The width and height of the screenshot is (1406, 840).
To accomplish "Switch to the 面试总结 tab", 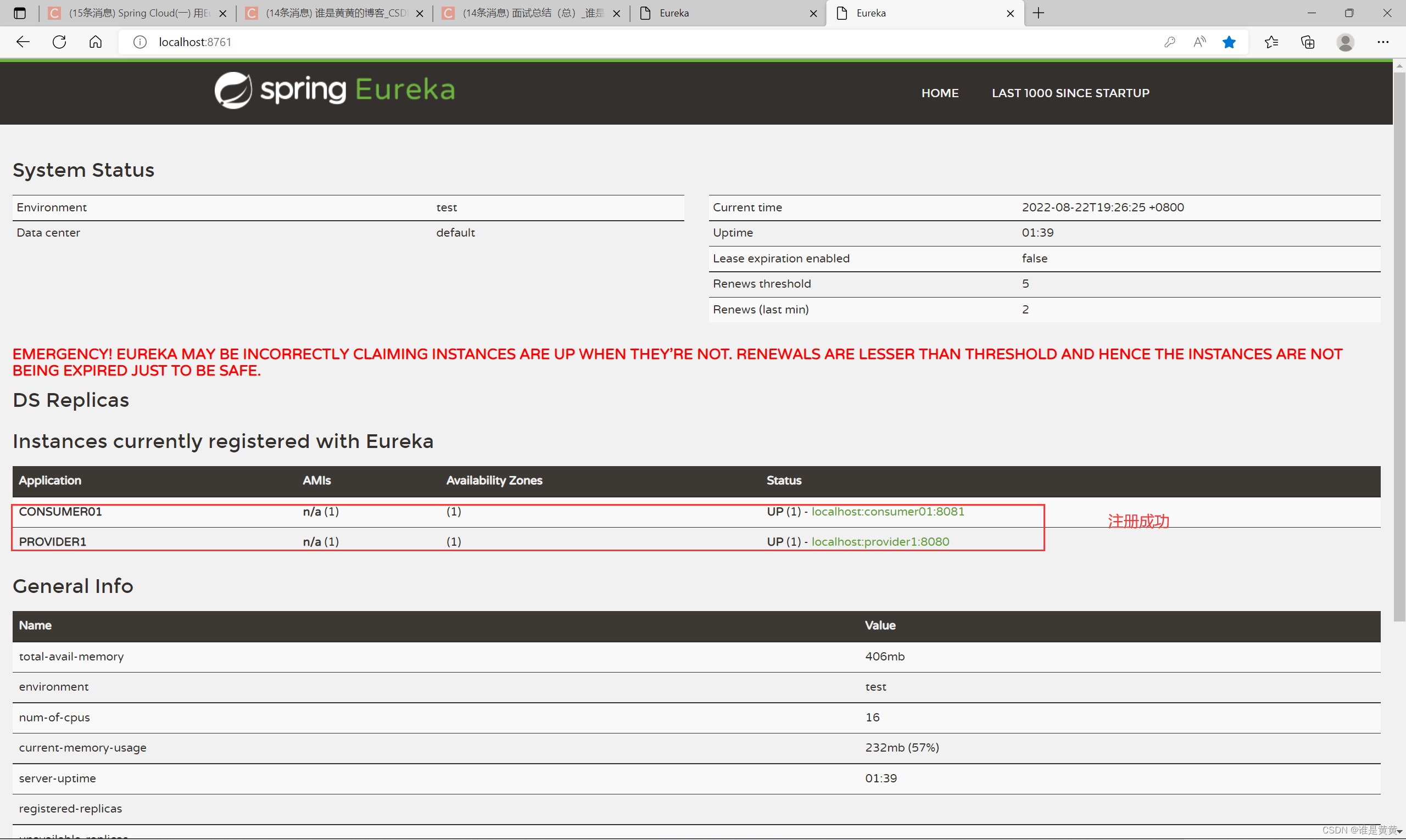I will (x=531, y=13).
